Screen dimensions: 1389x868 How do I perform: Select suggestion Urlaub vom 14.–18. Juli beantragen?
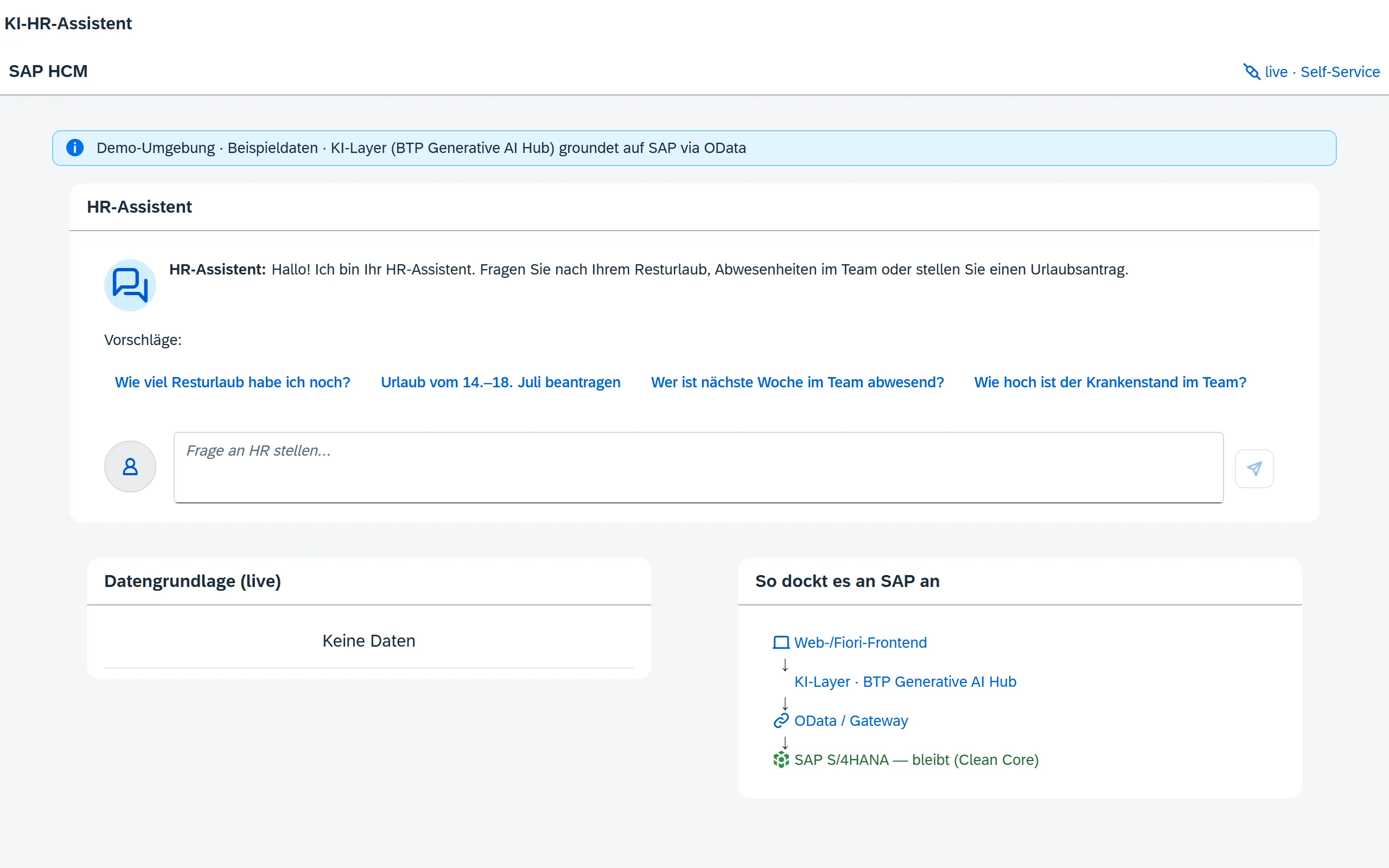[x=500, y=382]
